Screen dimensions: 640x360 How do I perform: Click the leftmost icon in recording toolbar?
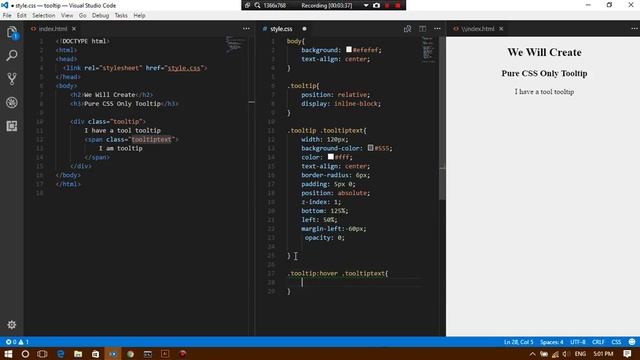(247, 5)
